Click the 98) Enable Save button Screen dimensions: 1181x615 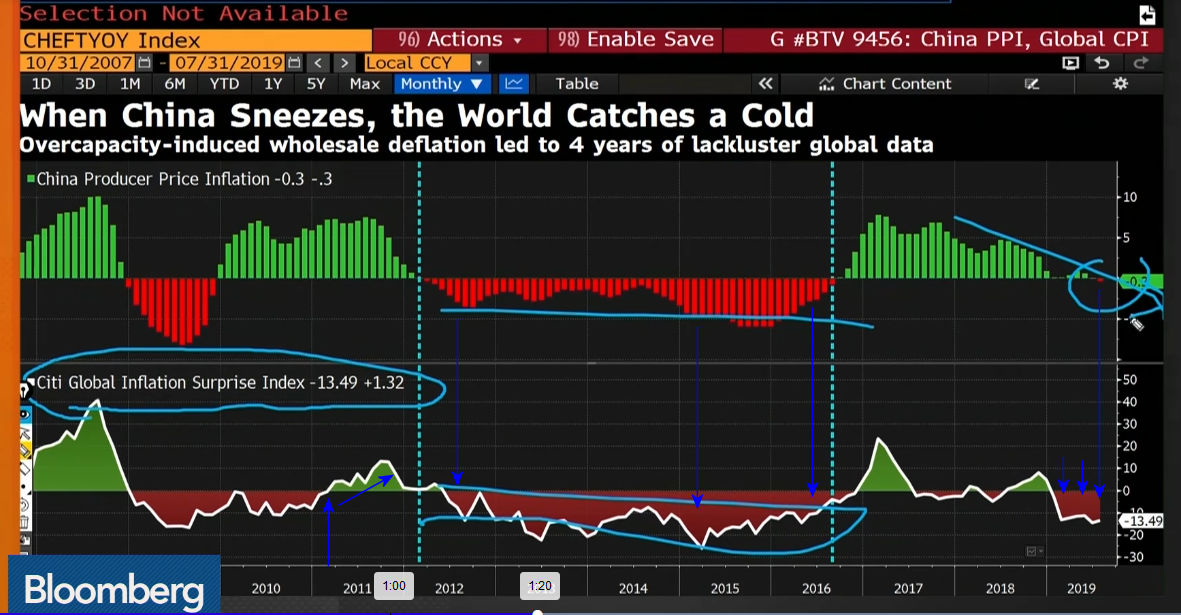click(x=635, y=39)
